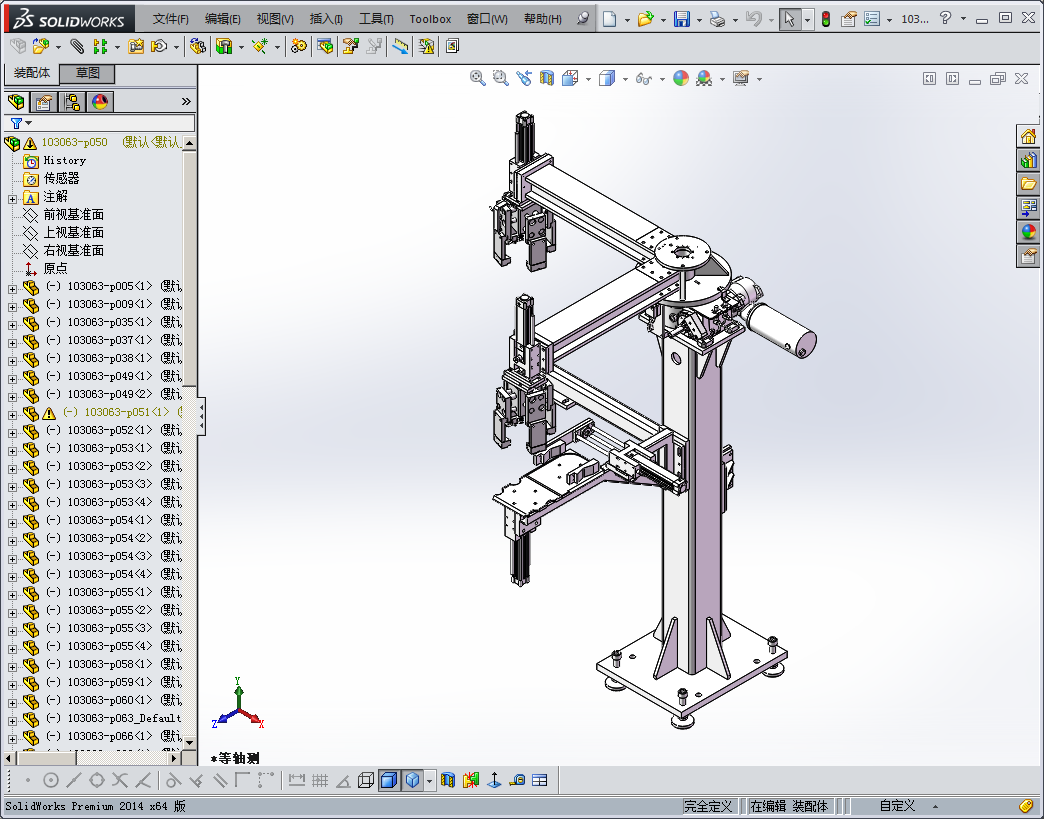Select the 前视基准面 plane

(x=73, y=214)
